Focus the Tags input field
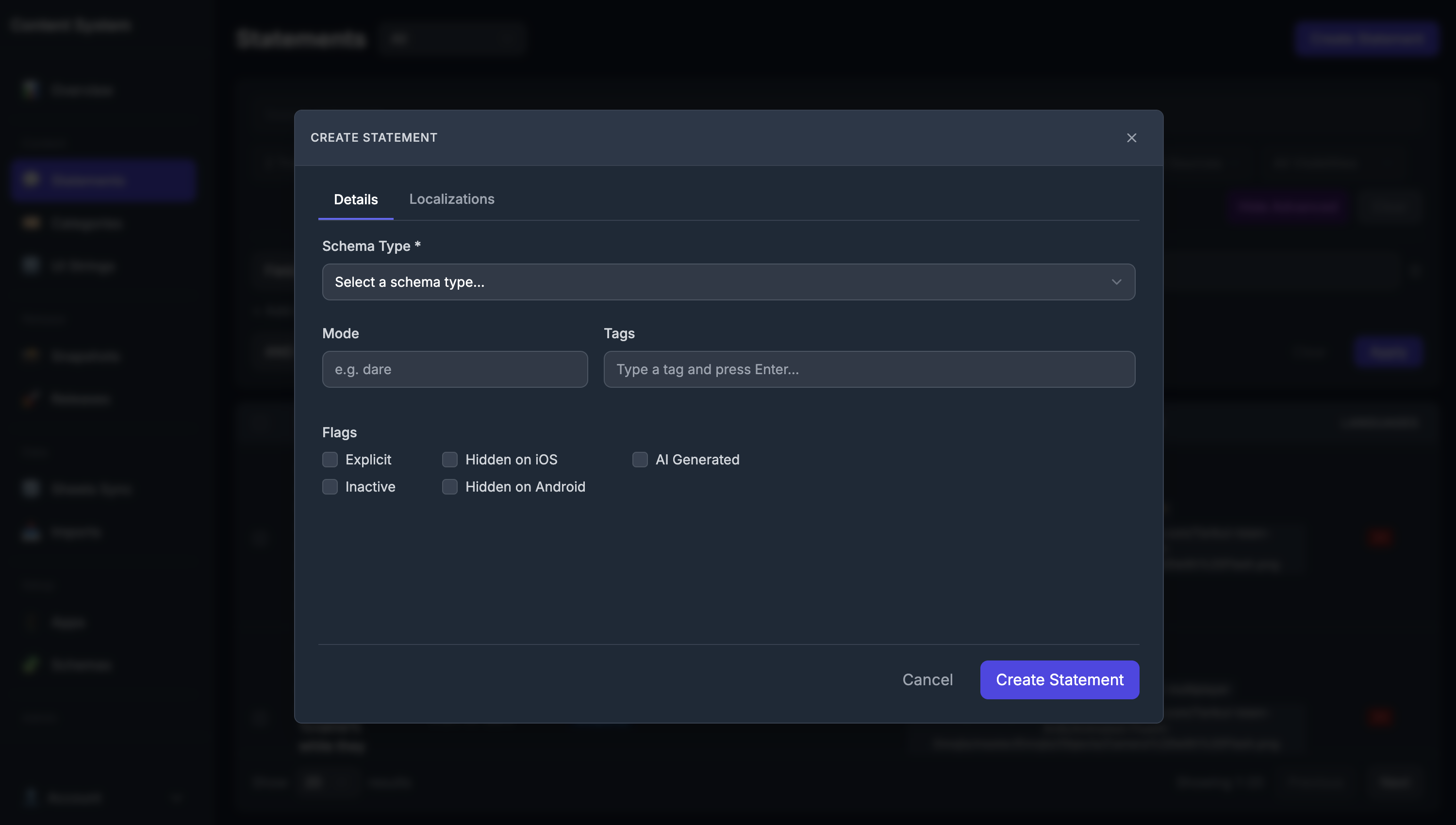1456x825 pixels. point(869,369)
